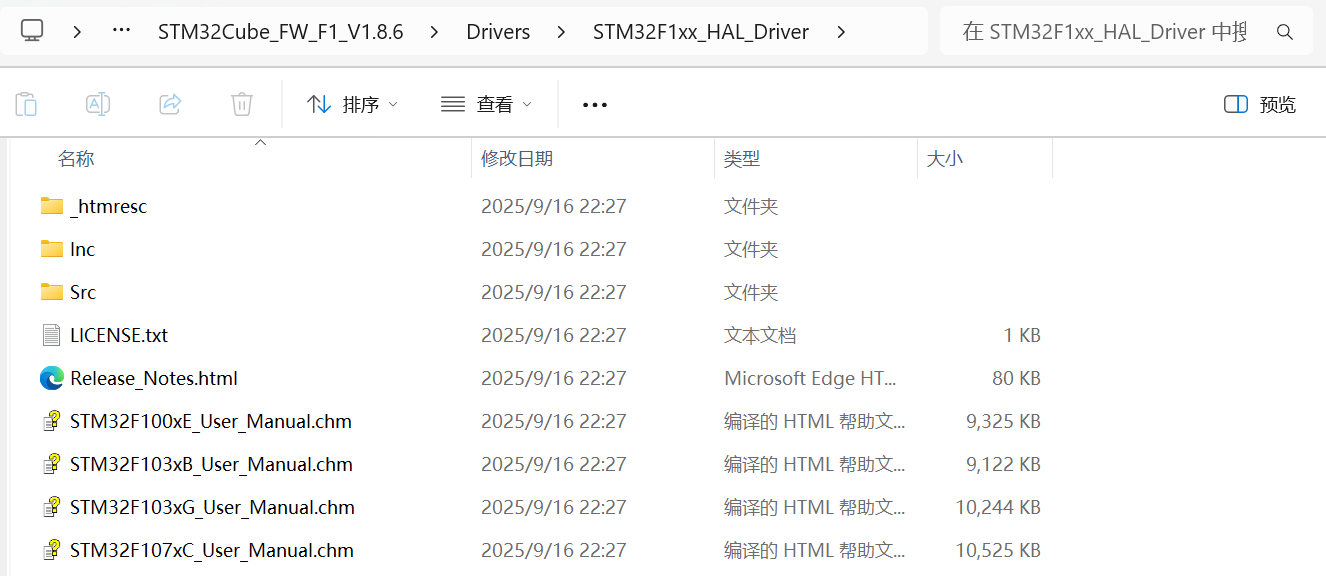The image size is (1326, 576).
Task: Open Release_Notes.html Edge file icon
Action: pos(52,378)
